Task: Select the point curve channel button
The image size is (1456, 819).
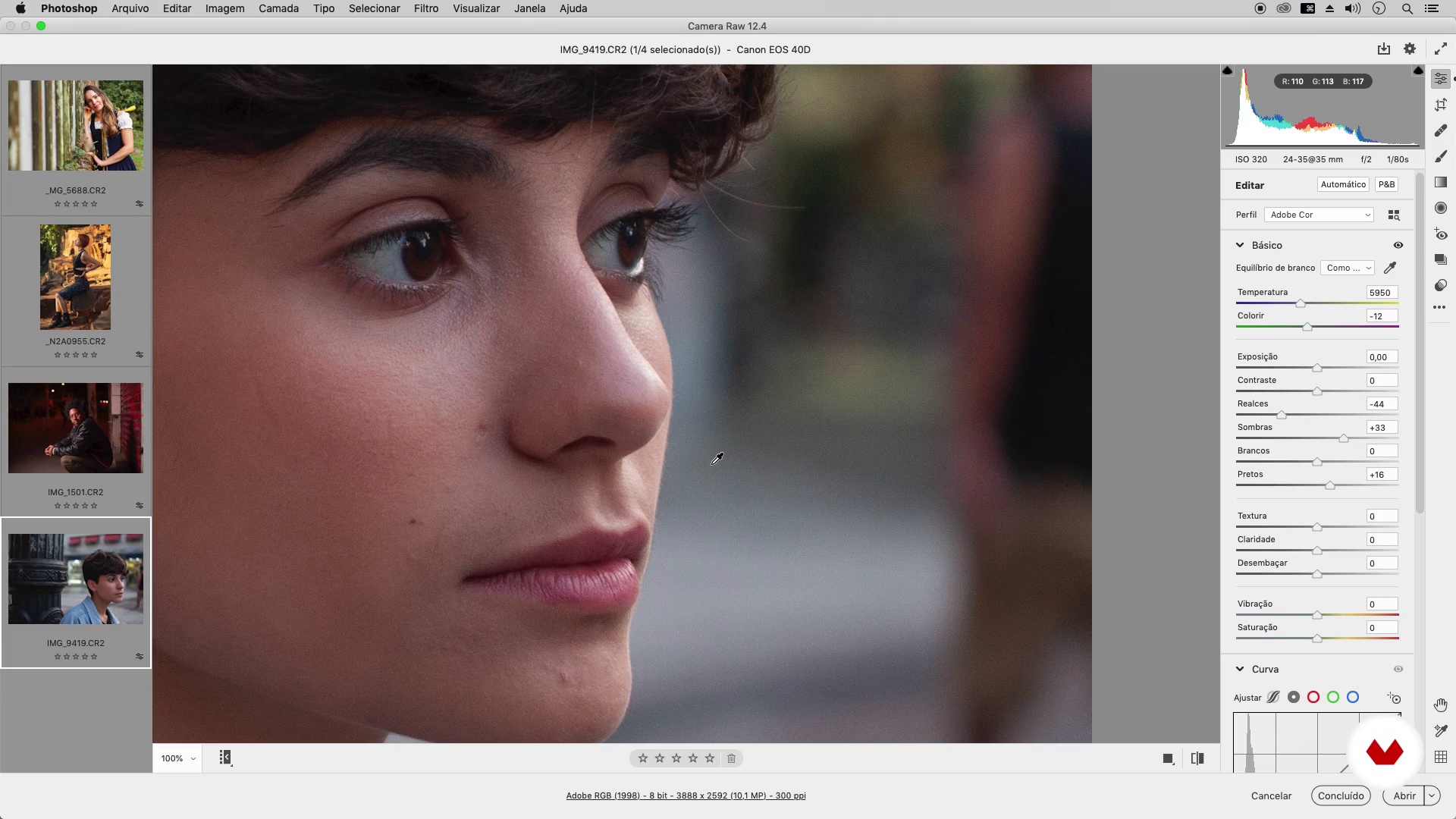Action: (x=1294, y=698)
